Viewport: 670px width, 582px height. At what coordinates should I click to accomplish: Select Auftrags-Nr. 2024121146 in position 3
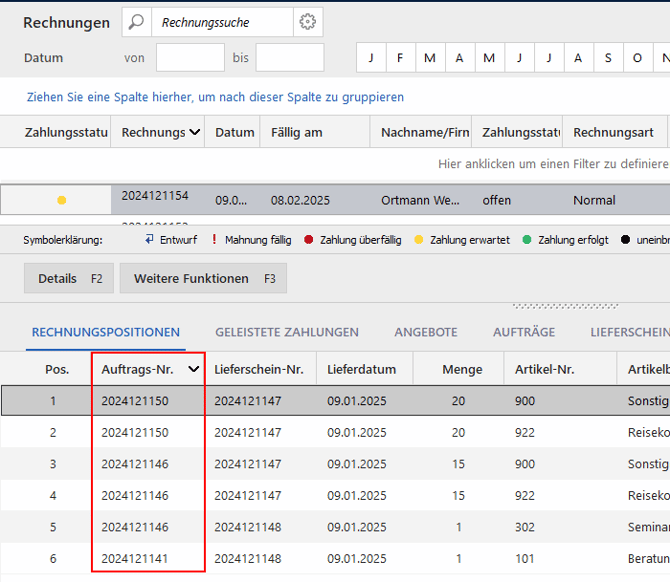click(x=135, y=464)
